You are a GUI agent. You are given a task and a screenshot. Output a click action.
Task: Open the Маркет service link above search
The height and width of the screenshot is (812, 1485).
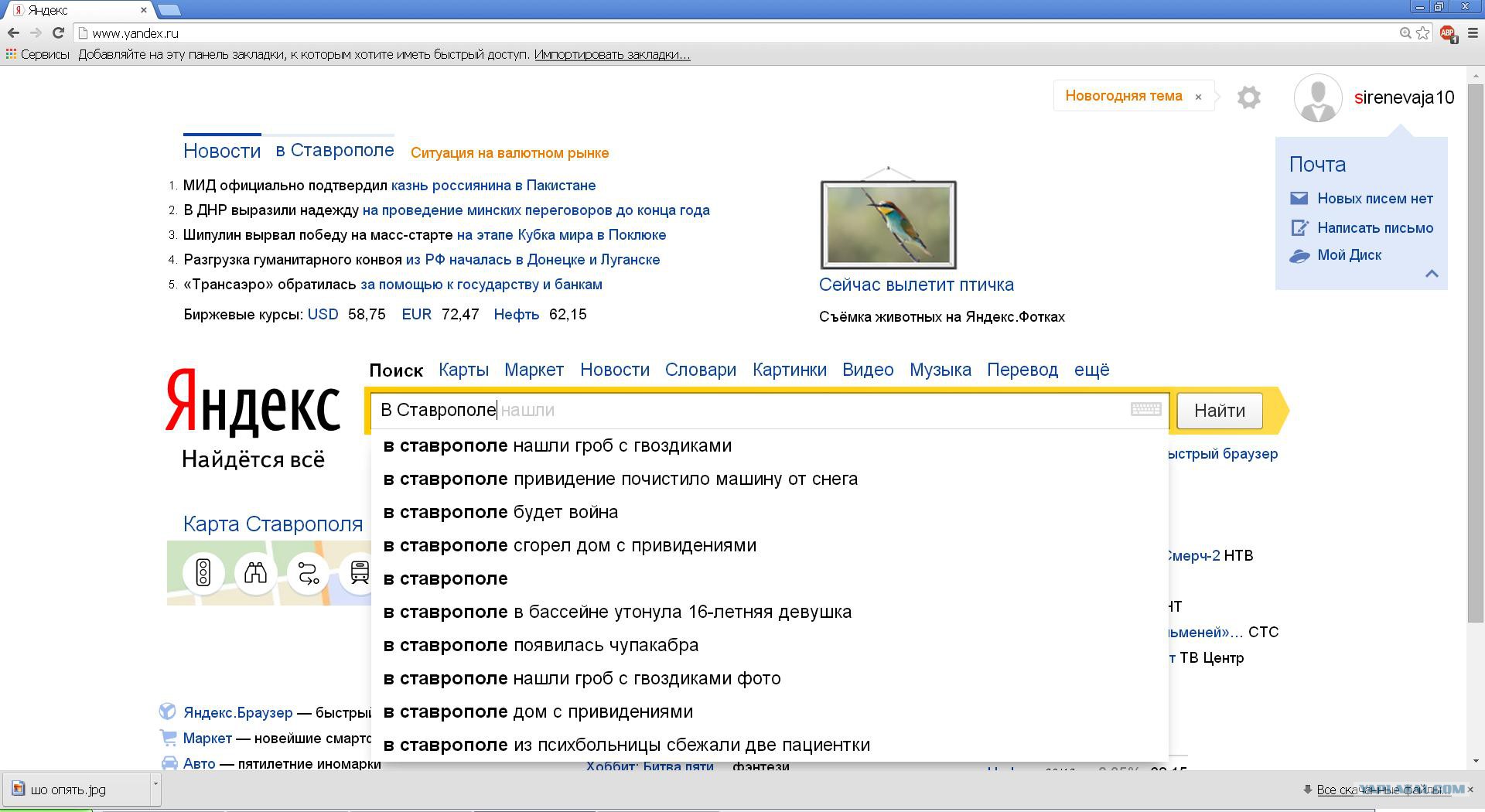pos(534,370)
